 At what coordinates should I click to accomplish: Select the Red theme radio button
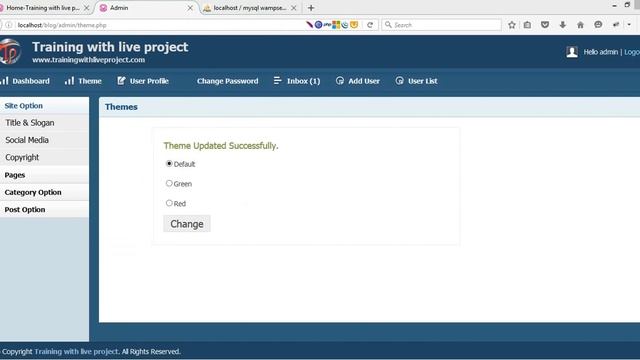[169, 203]
